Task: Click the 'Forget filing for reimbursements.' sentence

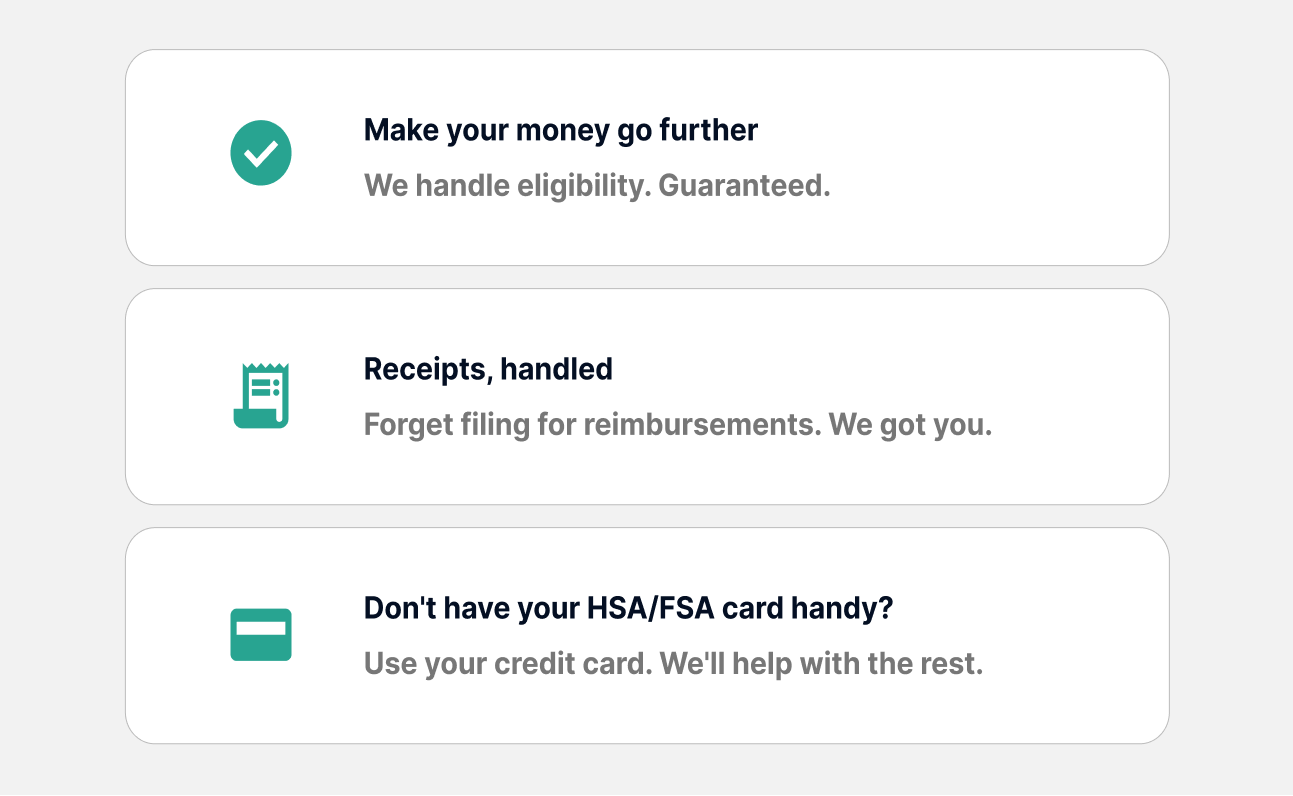Action: 592,425
